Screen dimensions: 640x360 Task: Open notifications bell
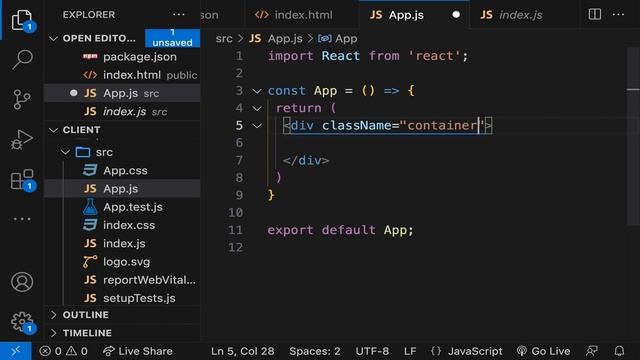point(619,351)
